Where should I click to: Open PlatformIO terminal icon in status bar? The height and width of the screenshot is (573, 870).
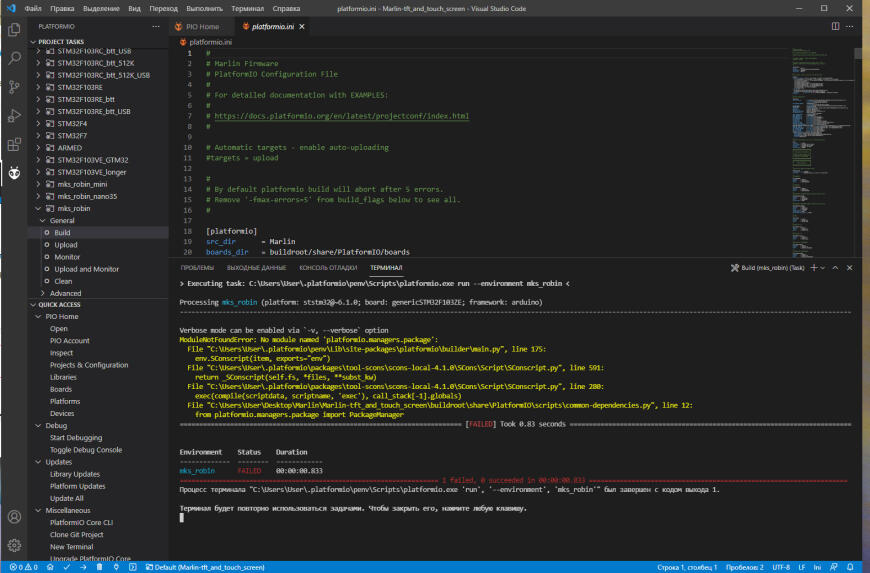[x=133, y=567]
